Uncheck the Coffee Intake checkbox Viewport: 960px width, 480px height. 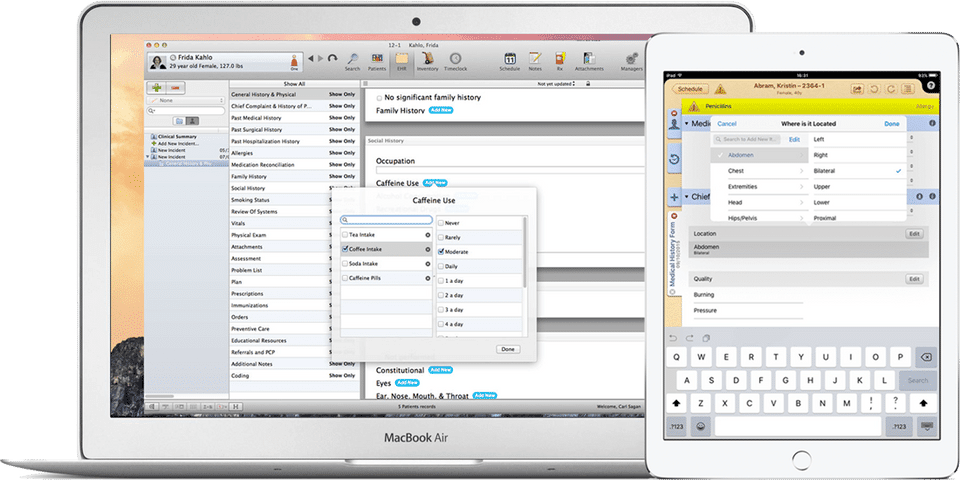(345, 249)
